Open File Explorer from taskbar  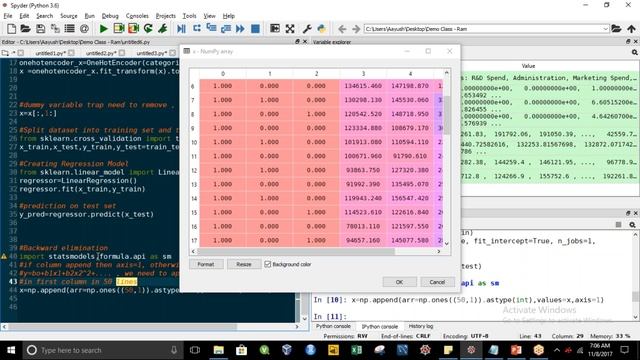coord(219,350)
